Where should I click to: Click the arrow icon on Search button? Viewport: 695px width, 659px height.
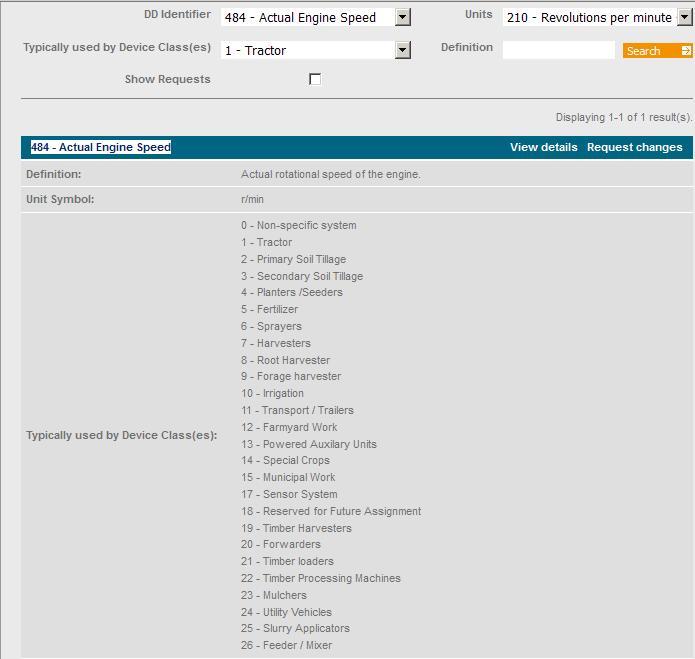[686, 51]
